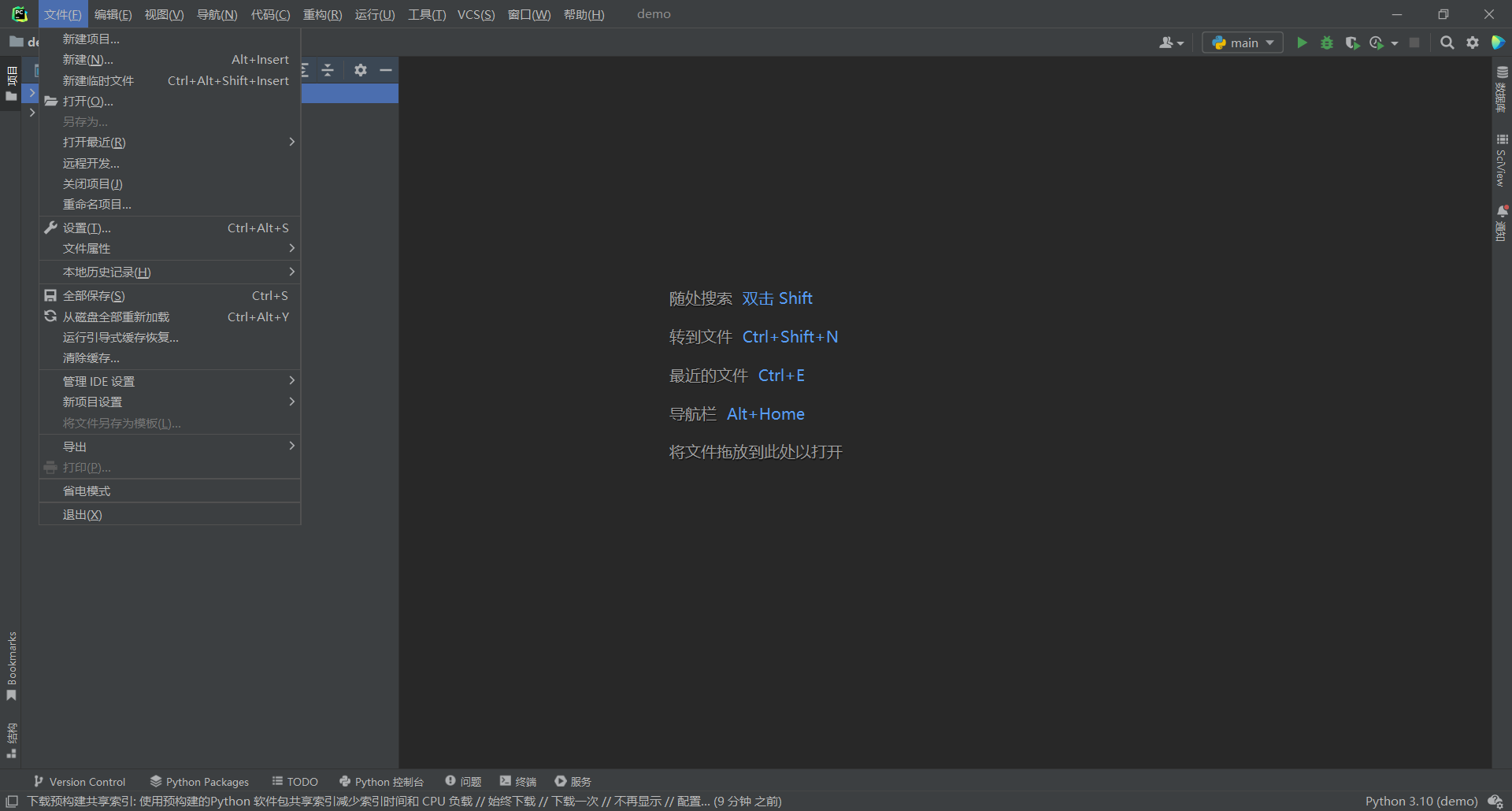Open IDE settings gear in toolbar
1512x811 pixels.
[1472, 43]
